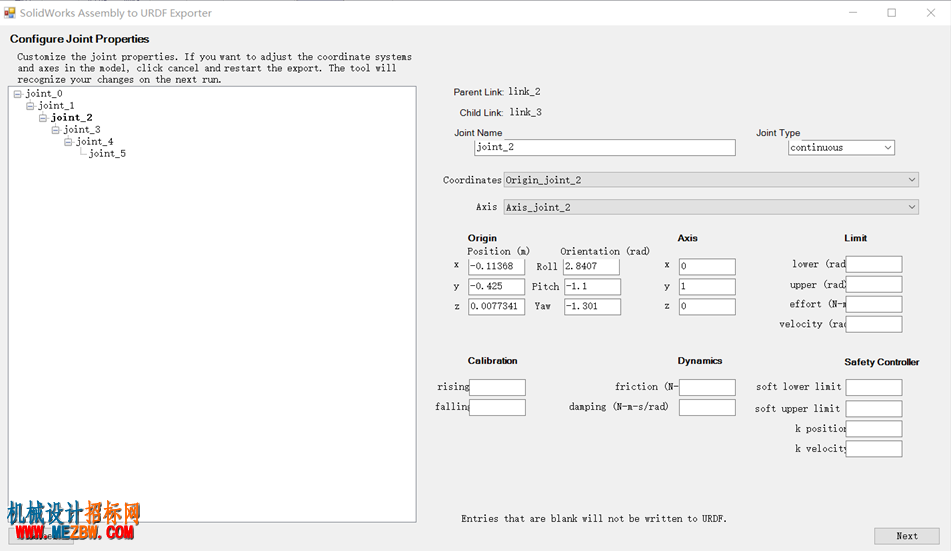
Task: Click the soft upper limit field
Action: [x=874, y=408]
